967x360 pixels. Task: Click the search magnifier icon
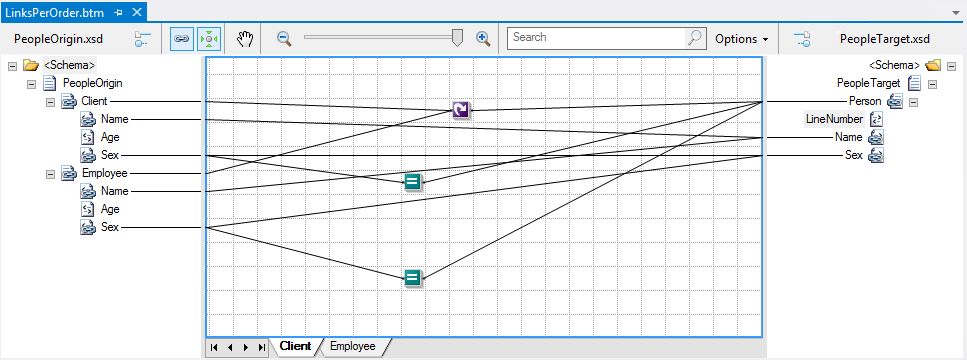(x=695, y=38)
